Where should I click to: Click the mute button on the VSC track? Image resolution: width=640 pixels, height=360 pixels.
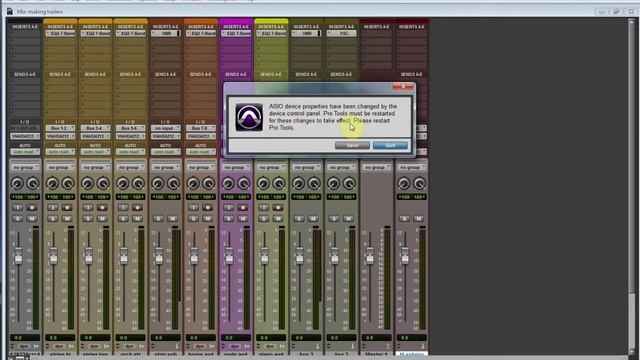pos(348,219)
